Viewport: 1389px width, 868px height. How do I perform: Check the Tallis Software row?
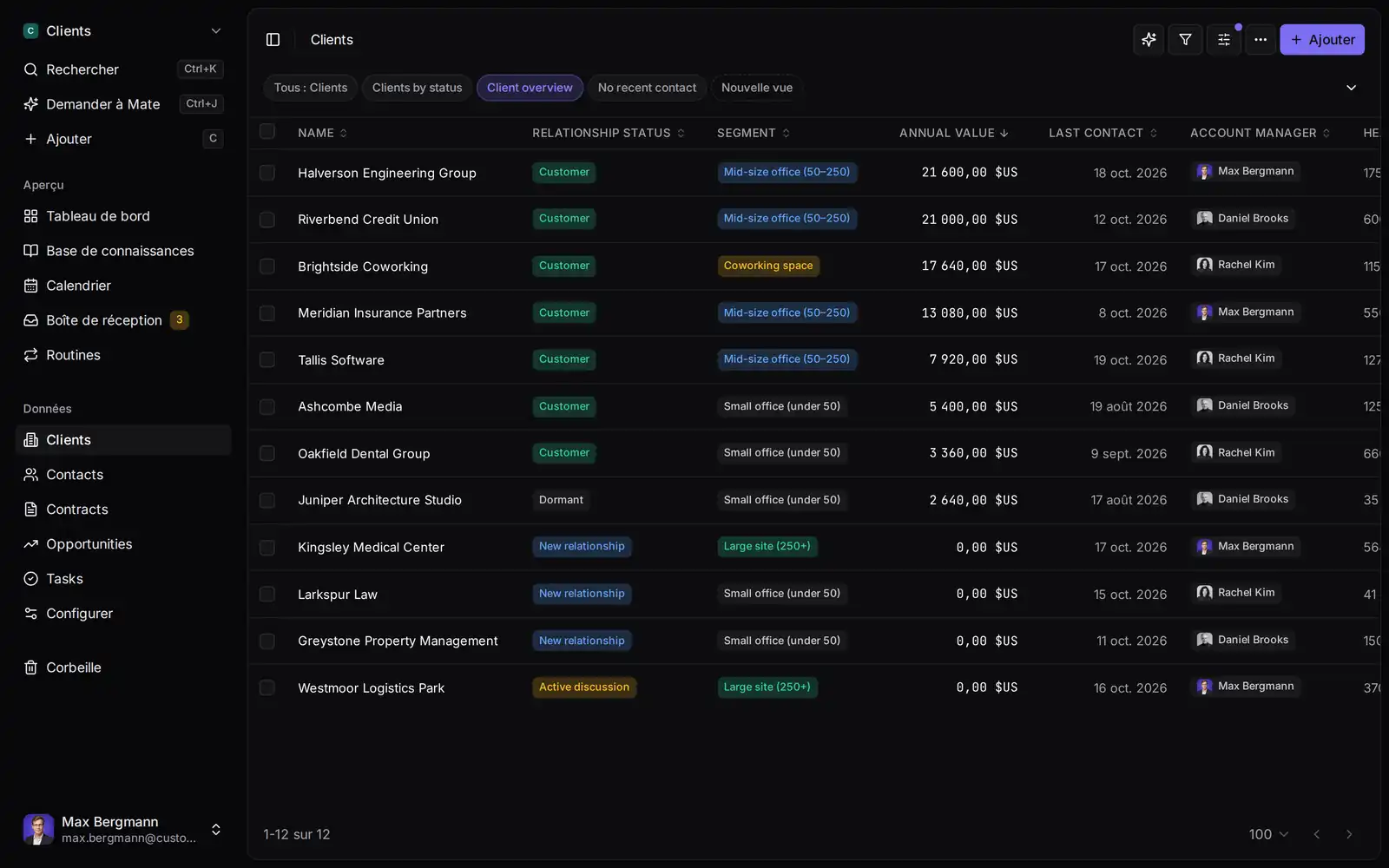pos(267,360)
